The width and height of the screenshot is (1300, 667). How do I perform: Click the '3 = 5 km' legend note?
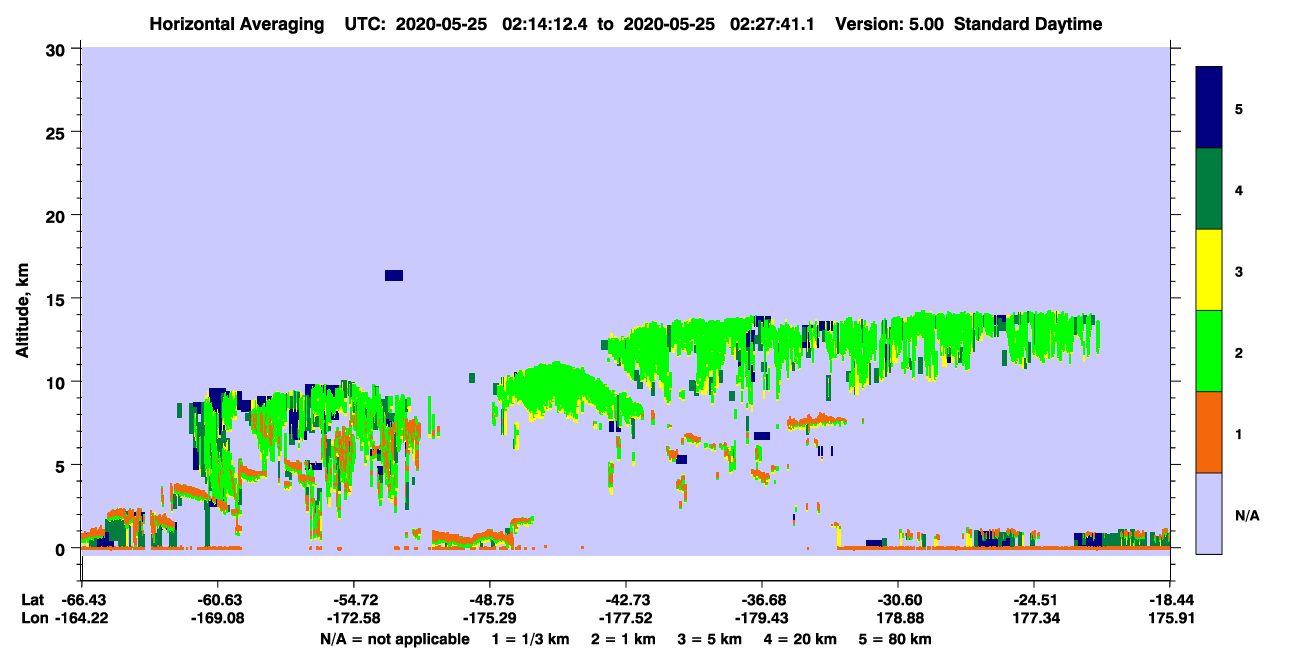point(710,639)
